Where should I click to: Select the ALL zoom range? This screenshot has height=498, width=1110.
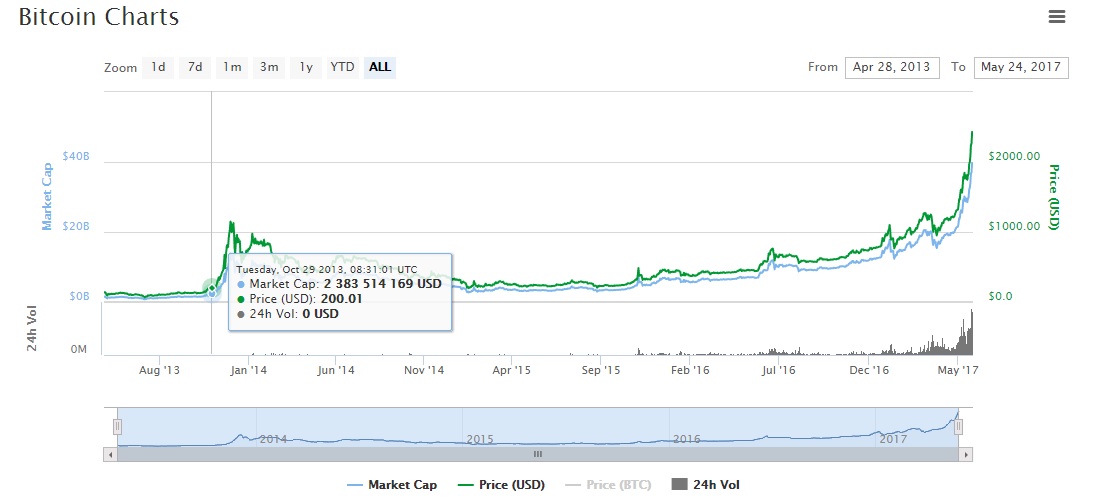click(x=379, y=67)
